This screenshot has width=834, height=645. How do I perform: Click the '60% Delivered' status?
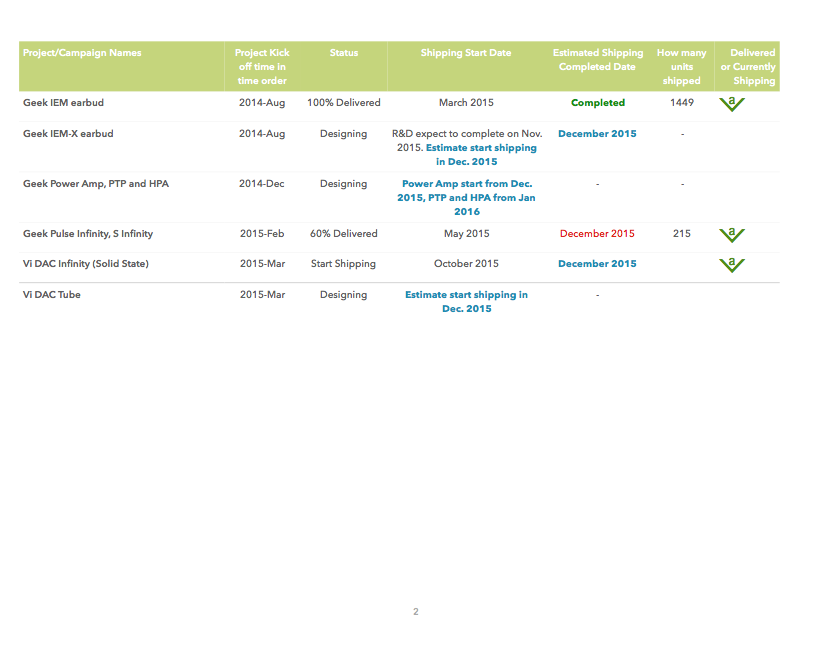point(344,233)
